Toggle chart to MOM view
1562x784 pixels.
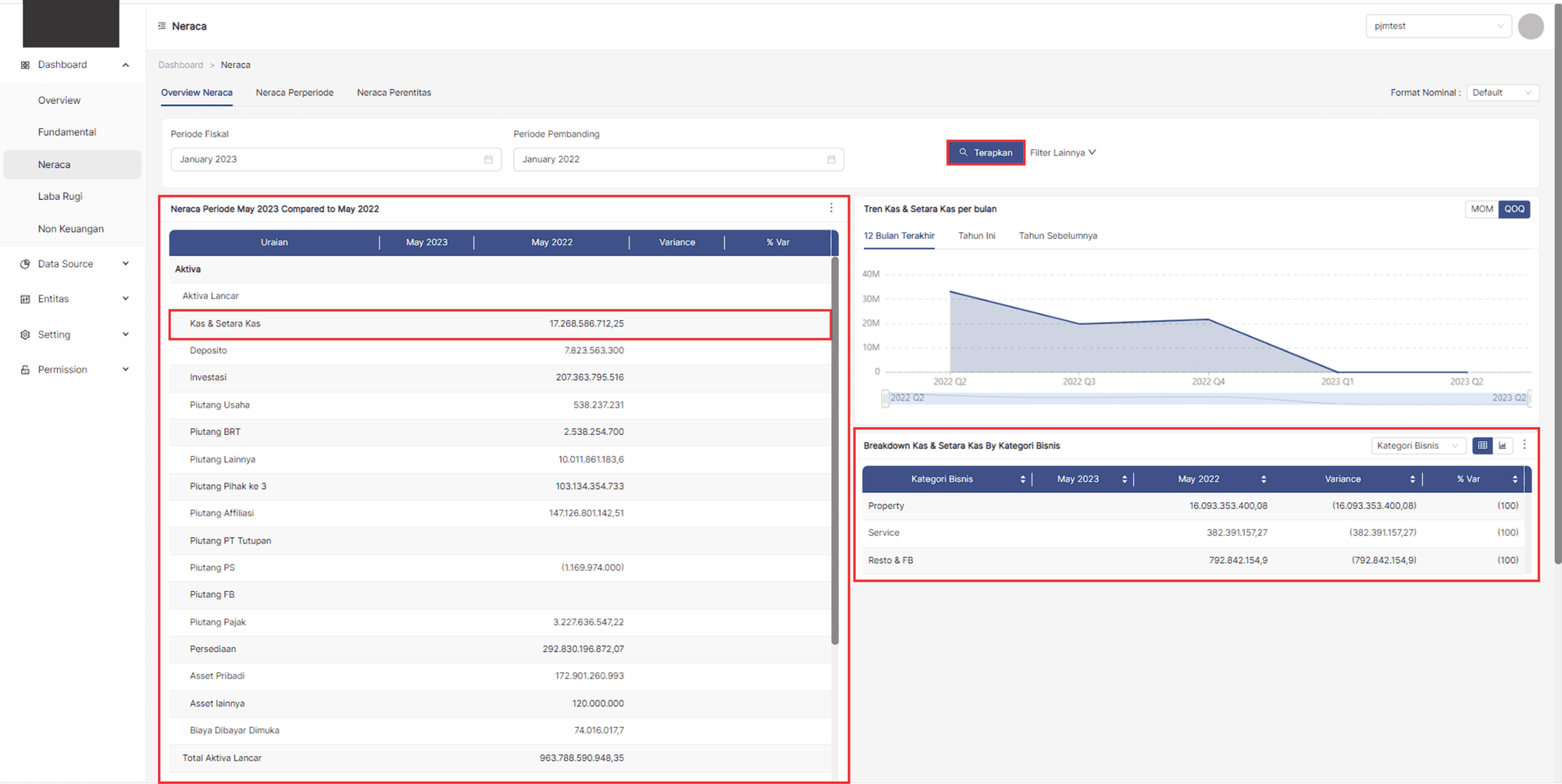[1481, 208]
